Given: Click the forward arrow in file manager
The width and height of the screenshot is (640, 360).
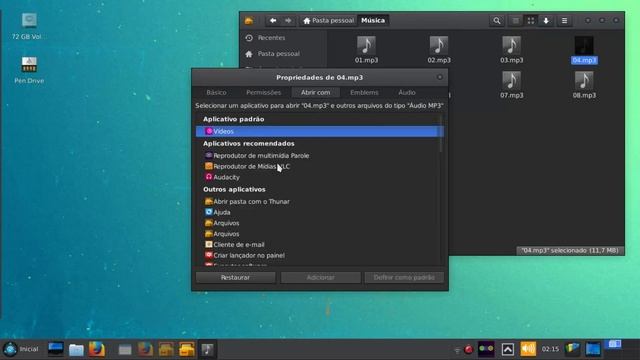Looking at the screenshot, I should tap(288, 20).
